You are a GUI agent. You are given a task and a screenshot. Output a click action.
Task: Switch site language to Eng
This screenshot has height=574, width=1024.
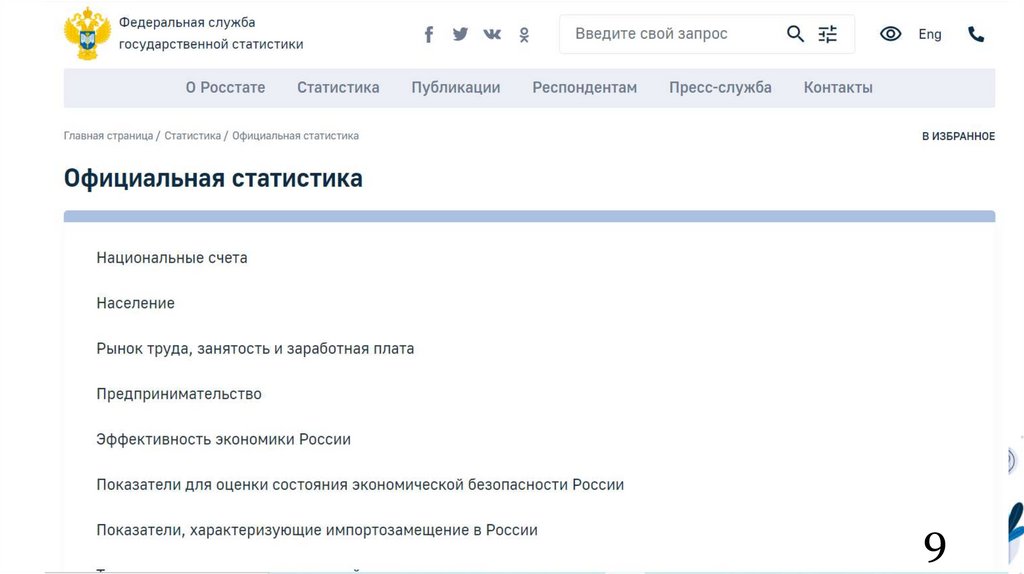pyautogui.click(x=929, y=34)
